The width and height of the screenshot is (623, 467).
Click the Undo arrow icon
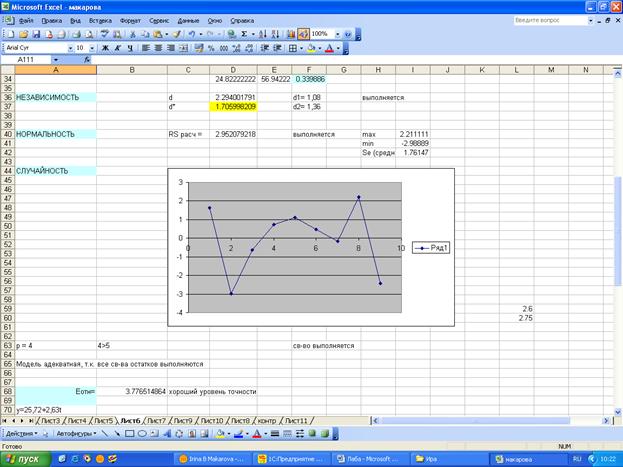tap(191, 33)
